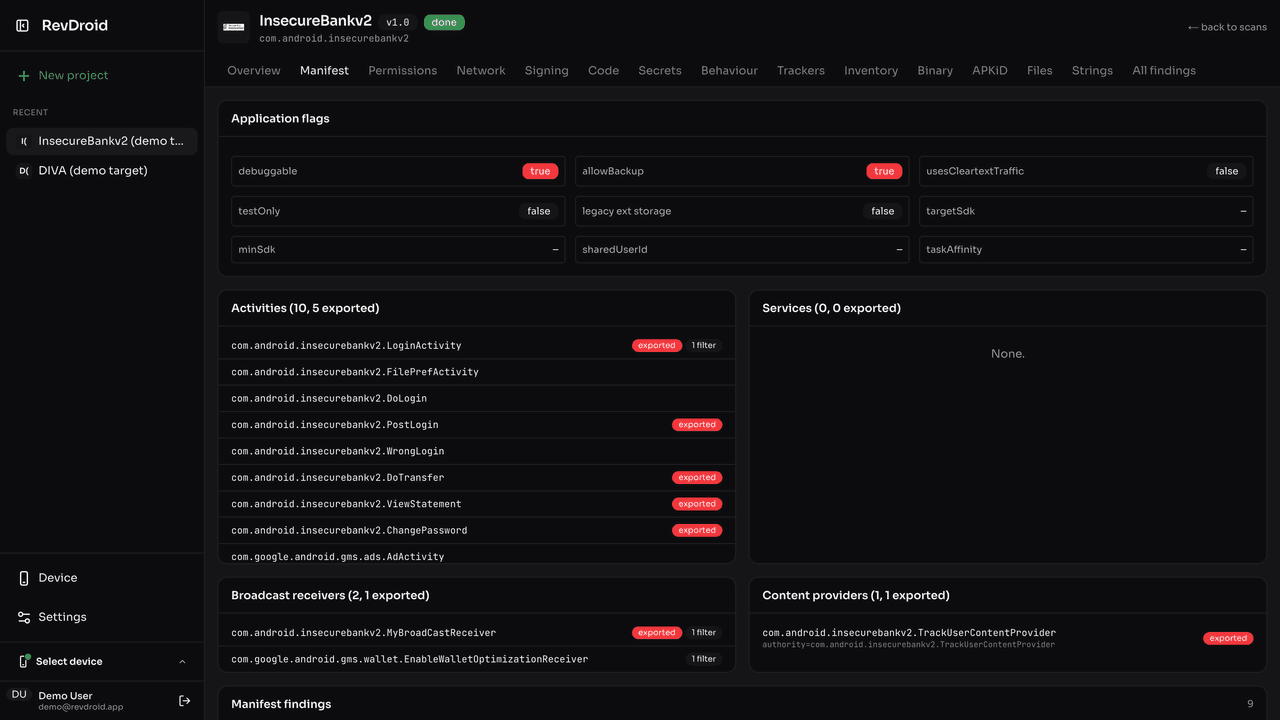
Task: Select the DoTransfer activity row
Action: (x=477, y=478)
